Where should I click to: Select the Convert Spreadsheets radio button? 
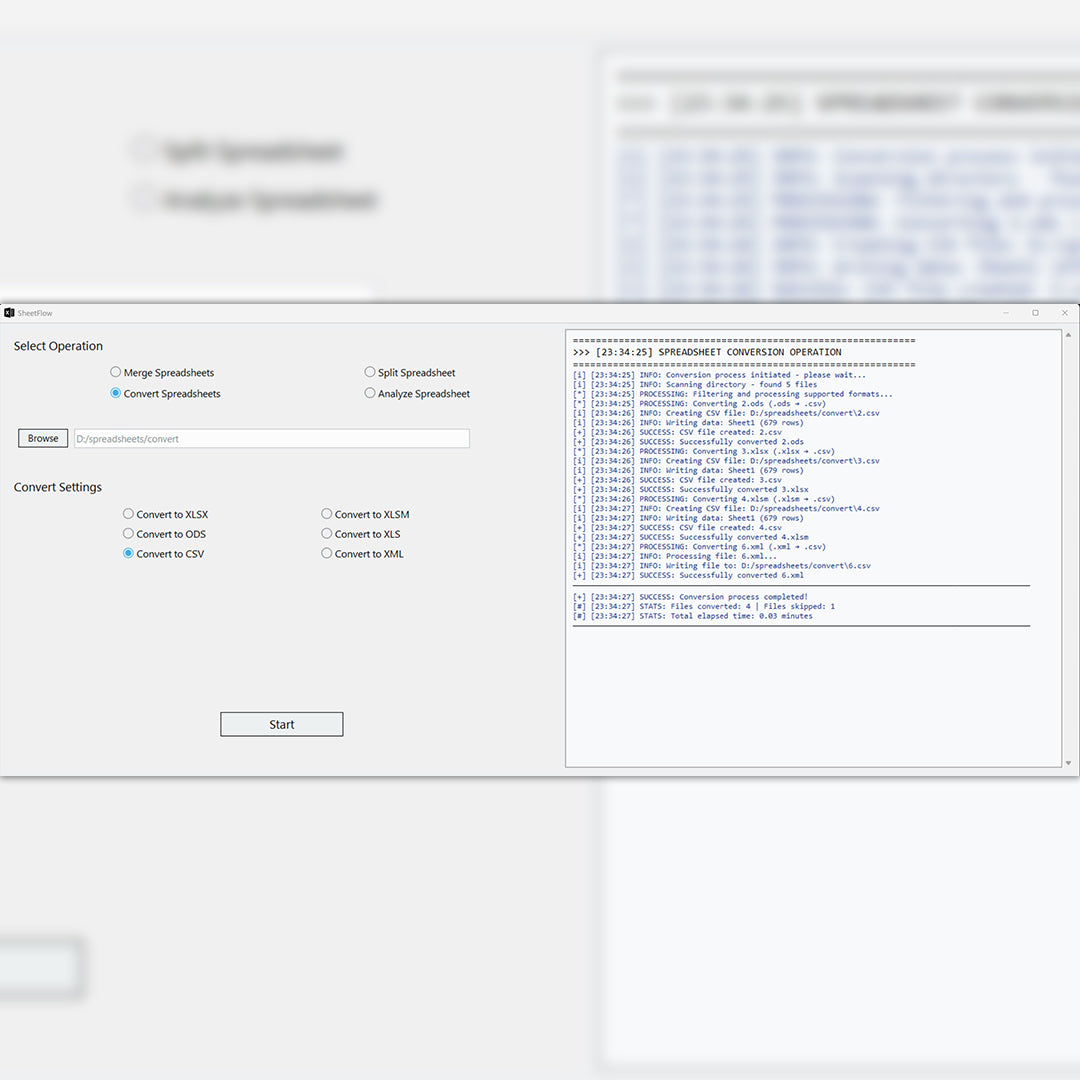coord(165,393)
